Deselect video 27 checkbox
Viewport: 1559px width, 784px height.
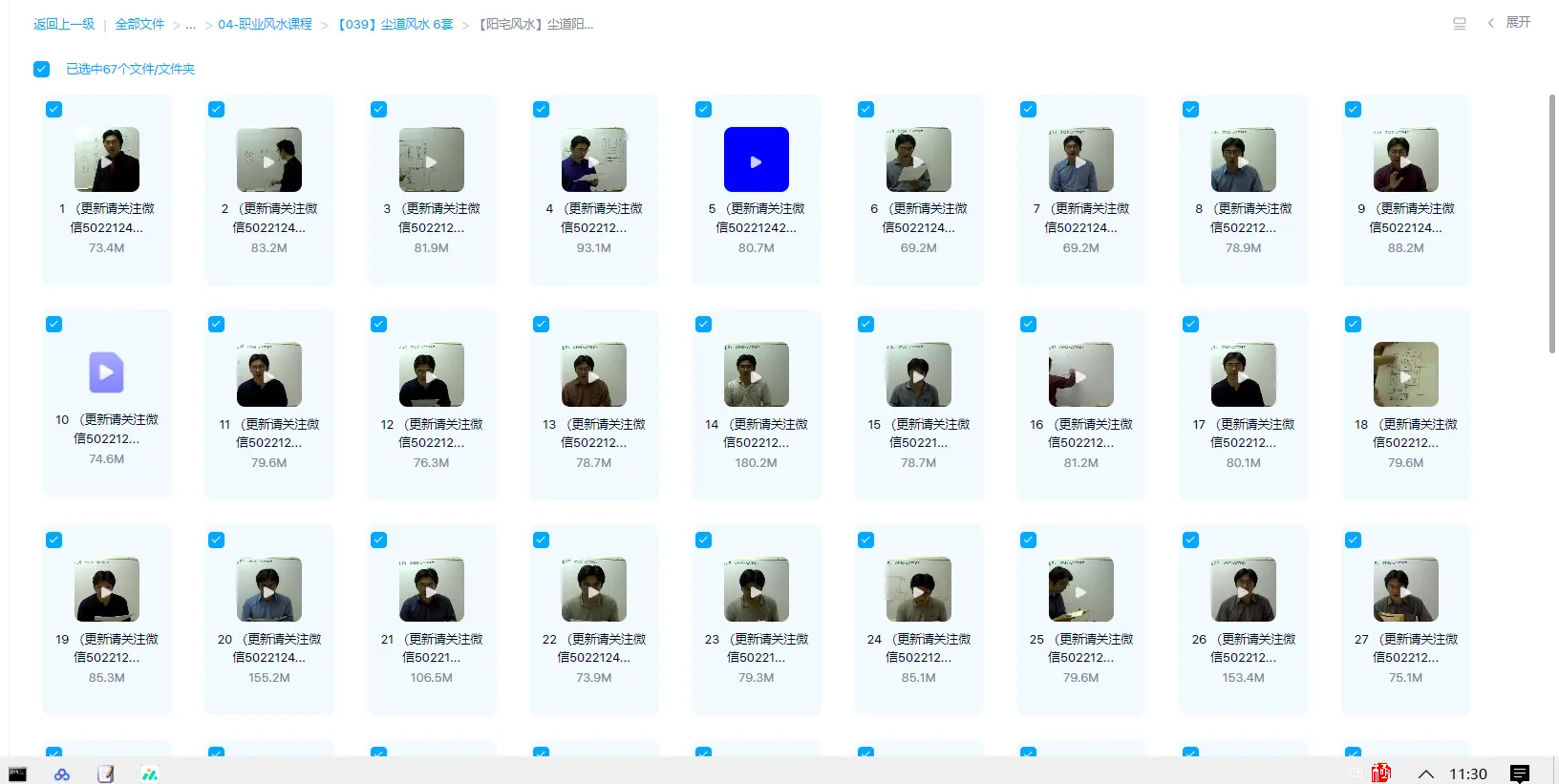pyautogui.click(x=1354, y=540)
